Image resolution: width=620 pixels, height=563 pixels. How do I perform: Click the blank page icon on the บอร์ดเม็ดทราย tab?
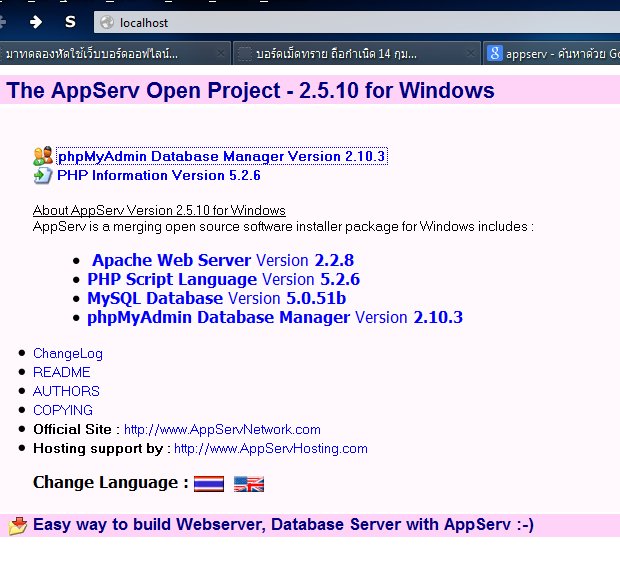pos(244,54)
